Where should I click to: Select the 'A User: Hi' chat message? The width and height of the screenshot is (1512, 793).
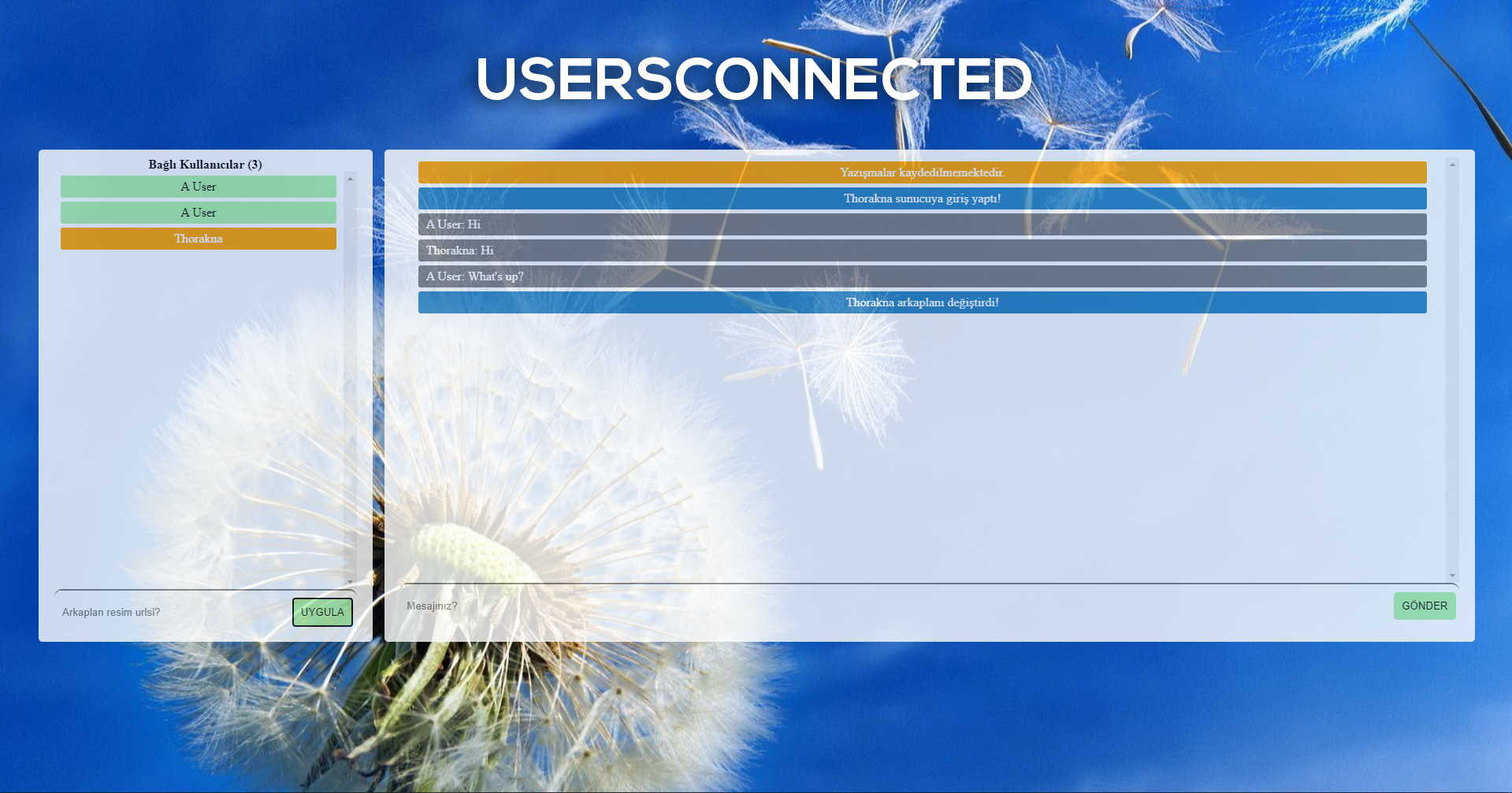tap(922, 224)
